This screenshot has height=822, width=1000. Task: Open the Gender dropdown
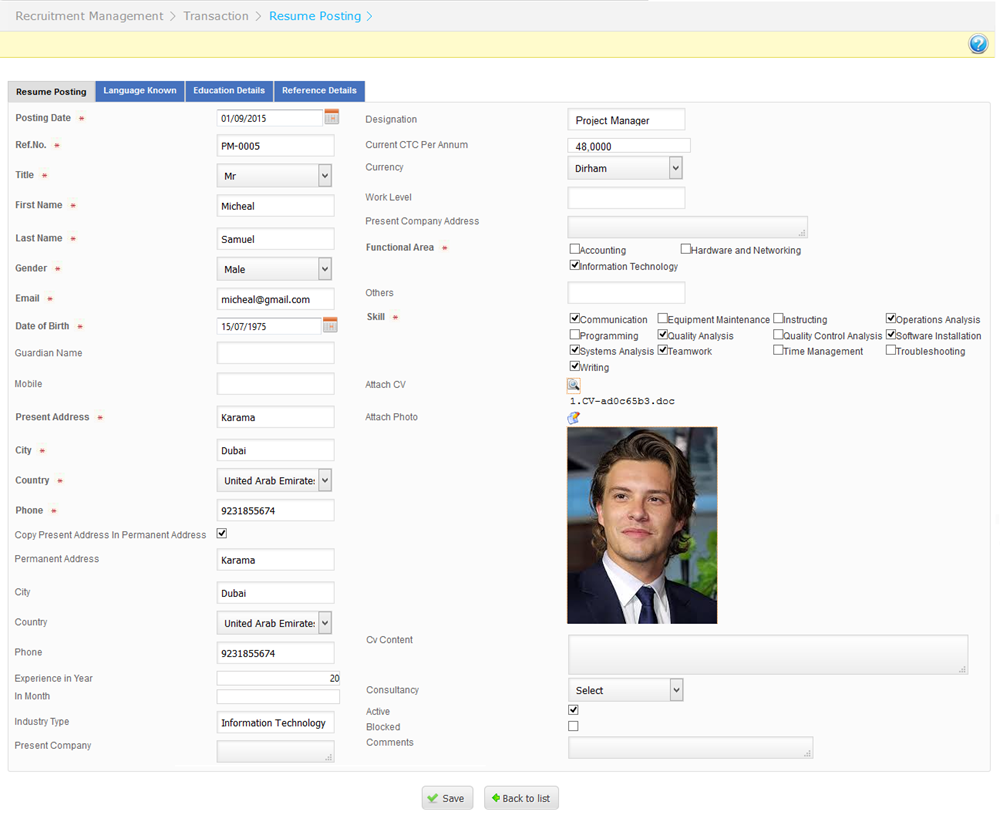click(274, 268)
